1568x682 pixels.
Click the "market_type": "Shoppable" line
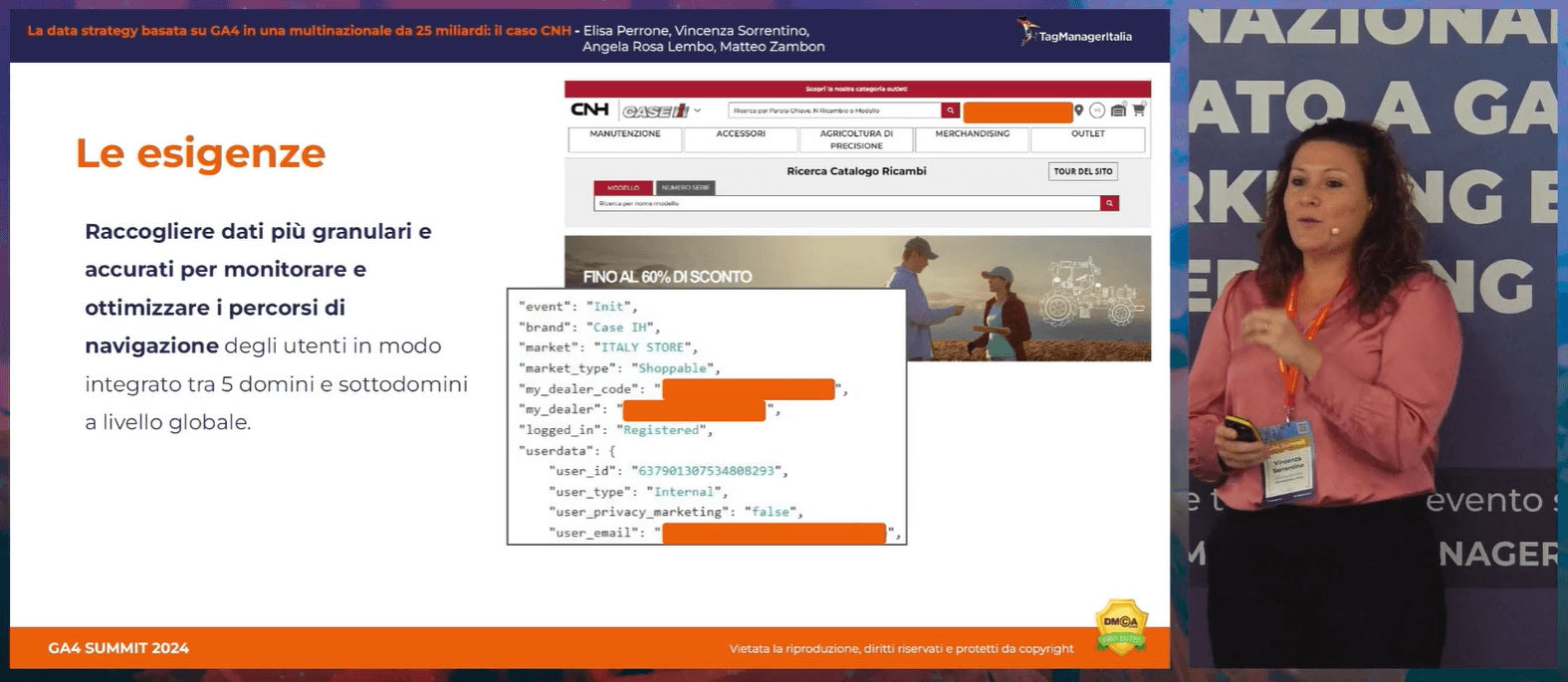coord(618,368)
